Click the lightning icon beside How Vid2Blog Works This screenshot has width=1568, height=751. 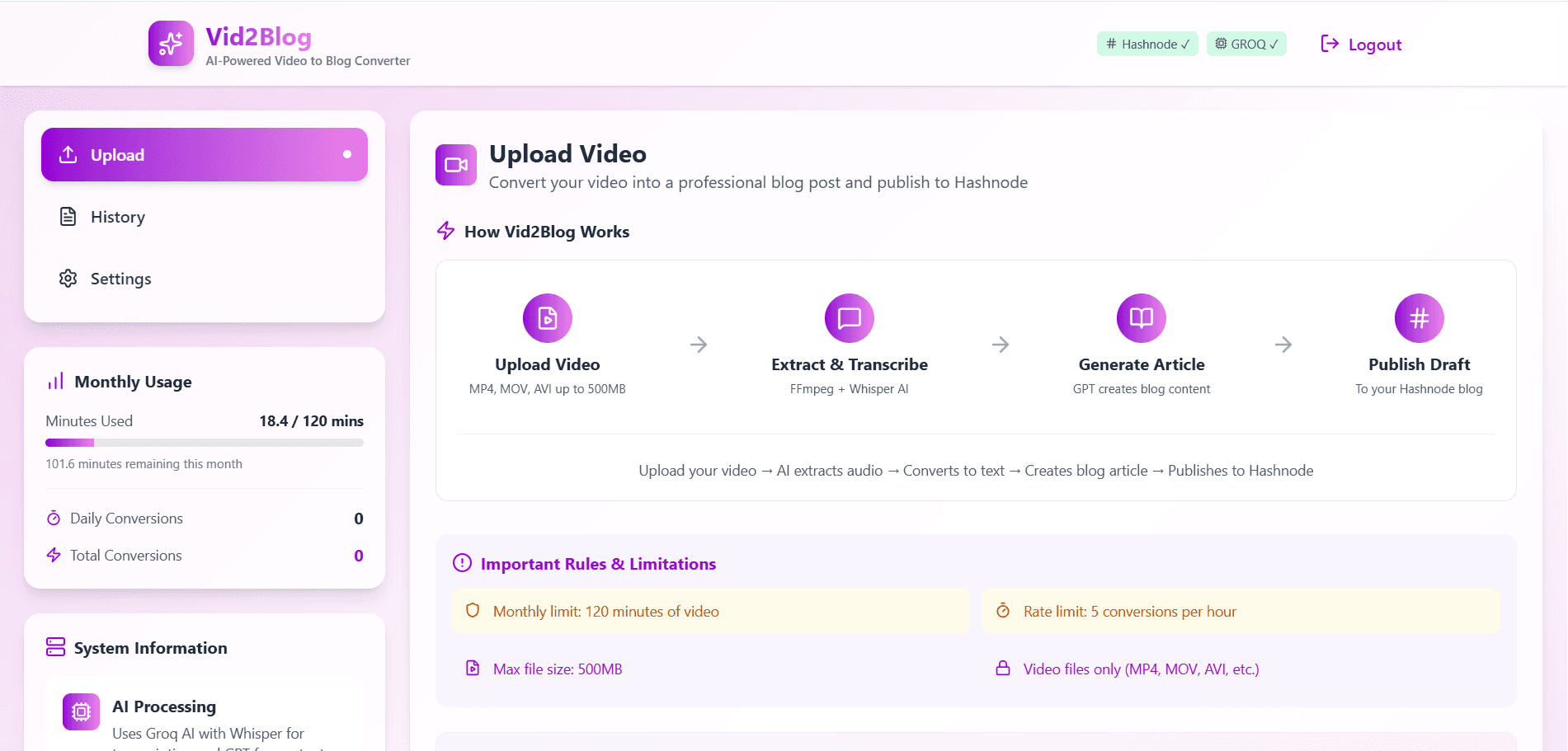[446, 231]
